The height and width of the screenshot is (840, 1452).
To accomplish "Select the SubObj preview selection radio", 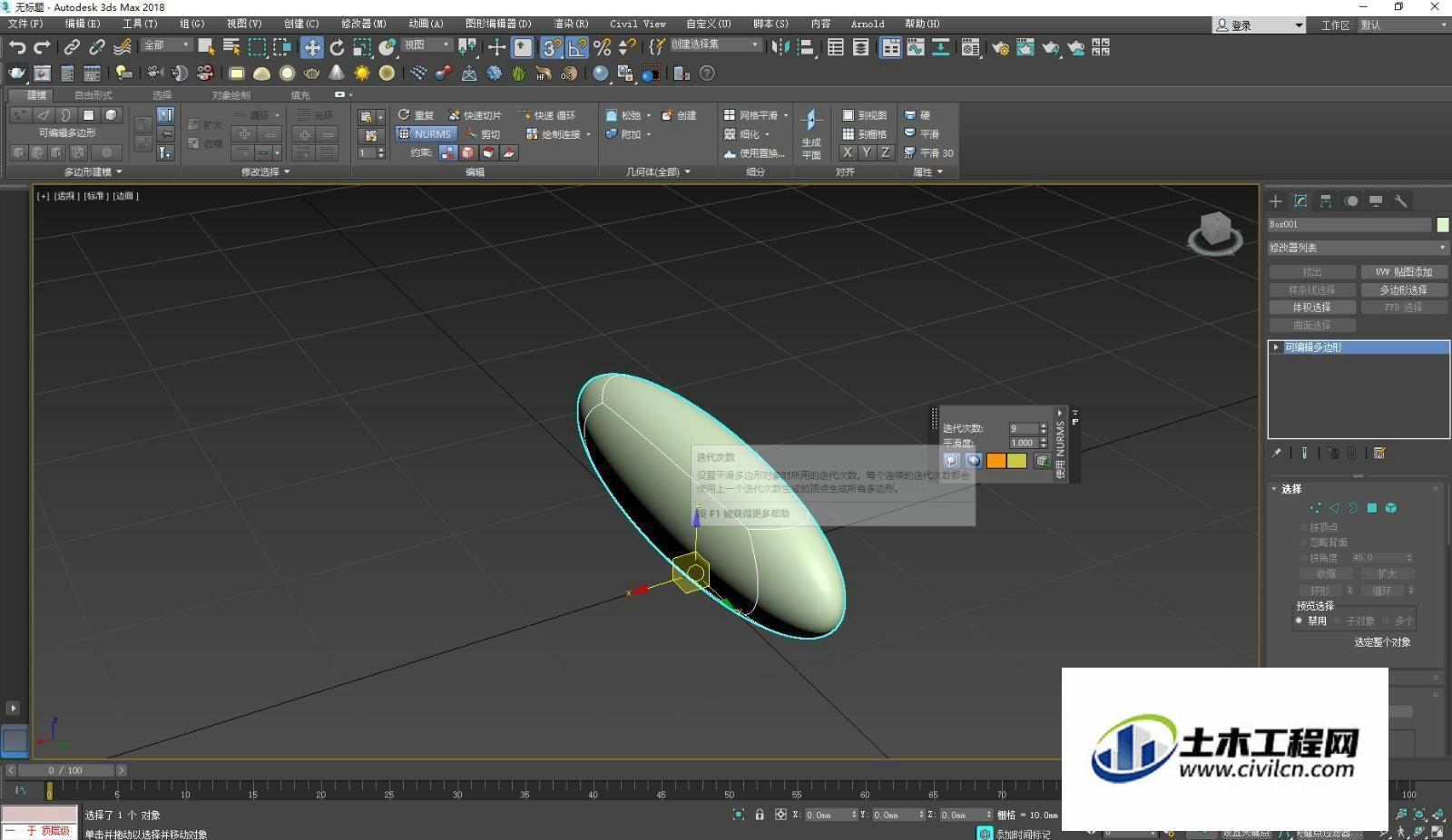I will [x=1338, y=620].
